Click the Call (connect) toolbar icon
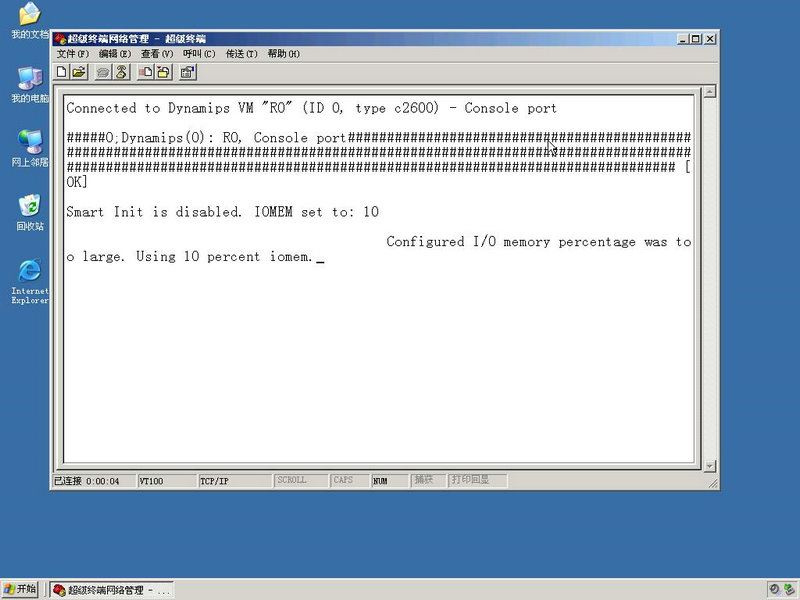Screen dimensions: 800x600 103,72
